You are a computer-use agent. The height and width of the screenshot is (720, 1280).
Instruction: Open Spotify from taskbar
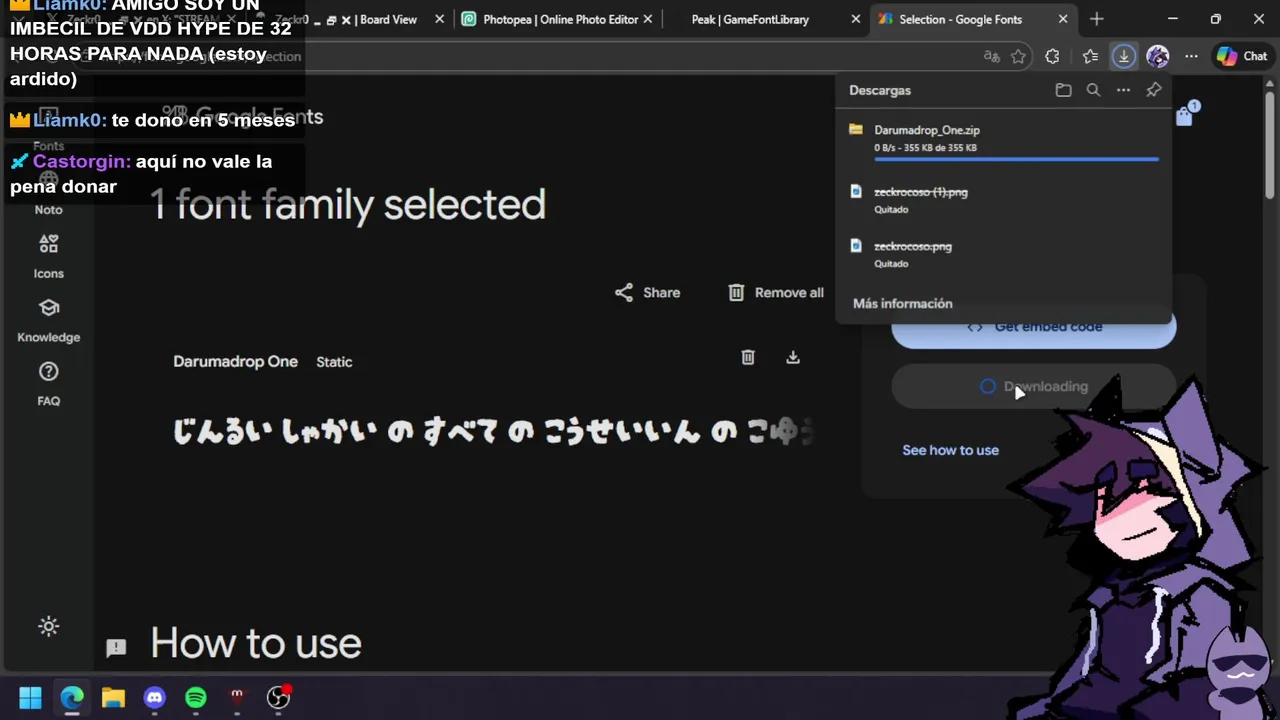tap(195, 698)
